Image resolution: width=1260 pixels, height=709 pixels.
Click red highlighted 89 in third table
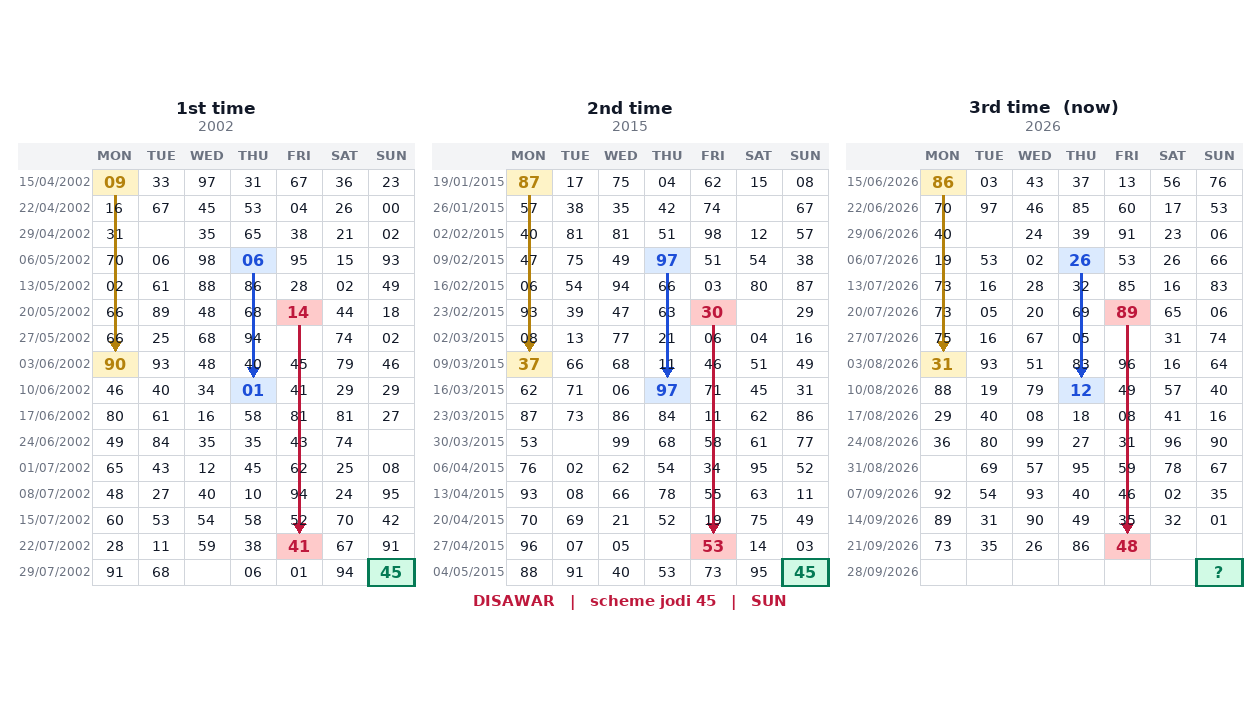(x=1127, y=312)
